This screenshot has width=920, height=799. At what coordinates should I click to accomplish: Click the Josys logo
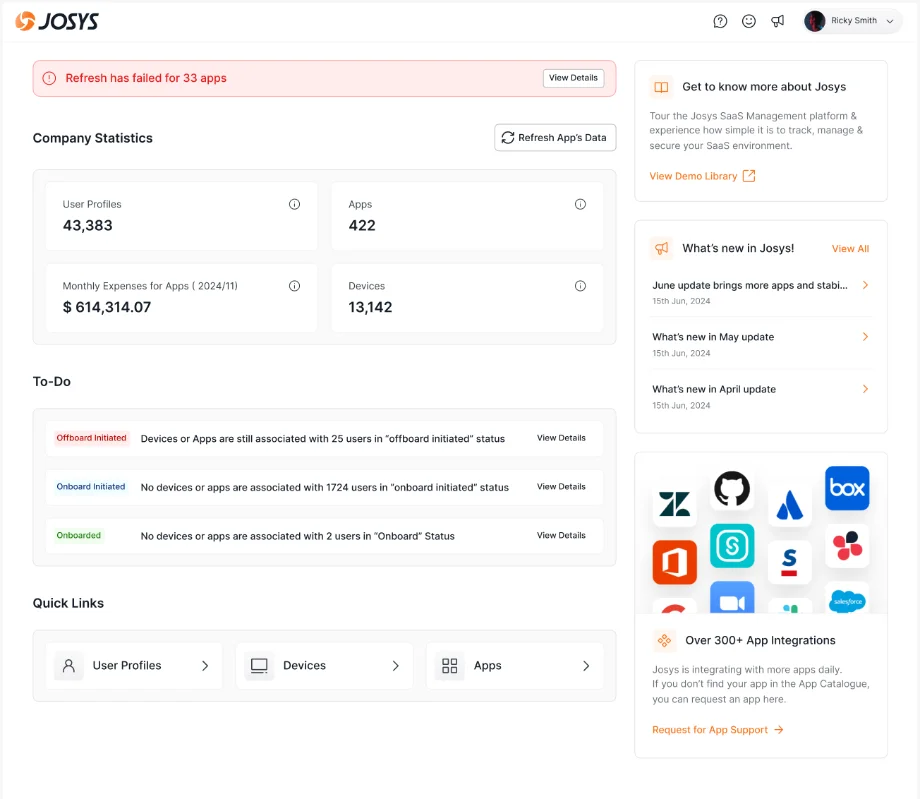[57, 21]
